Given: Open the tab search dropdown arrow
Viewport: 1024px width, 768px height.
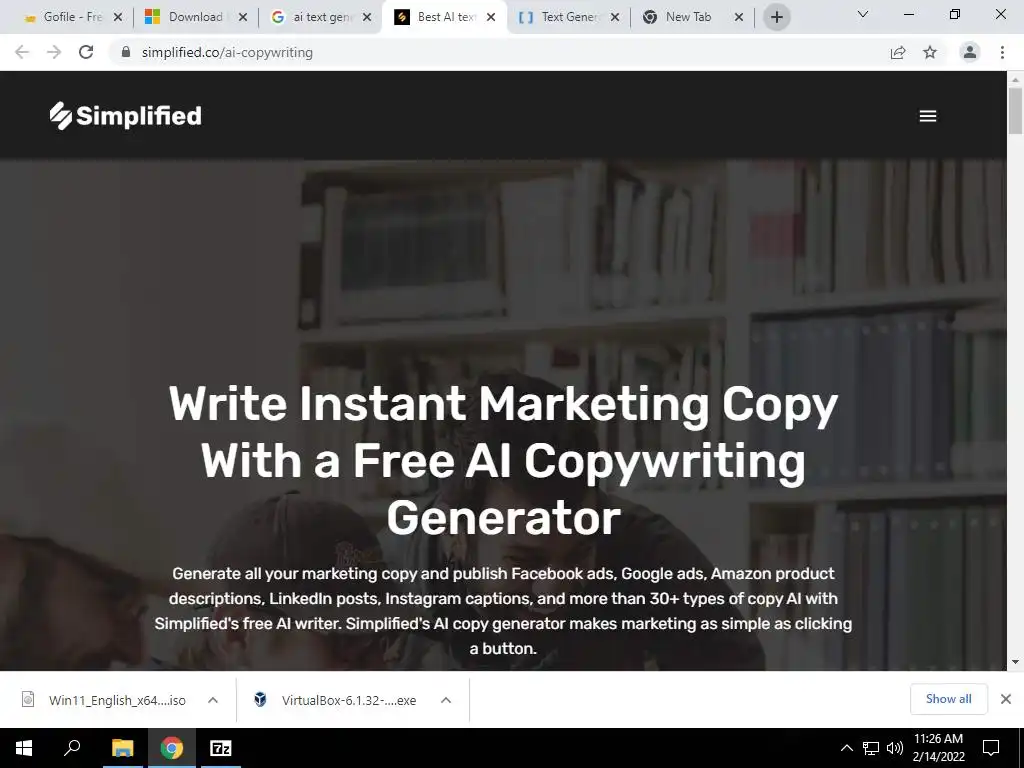Looking at the screenshot, I should [x=863, y=14].
